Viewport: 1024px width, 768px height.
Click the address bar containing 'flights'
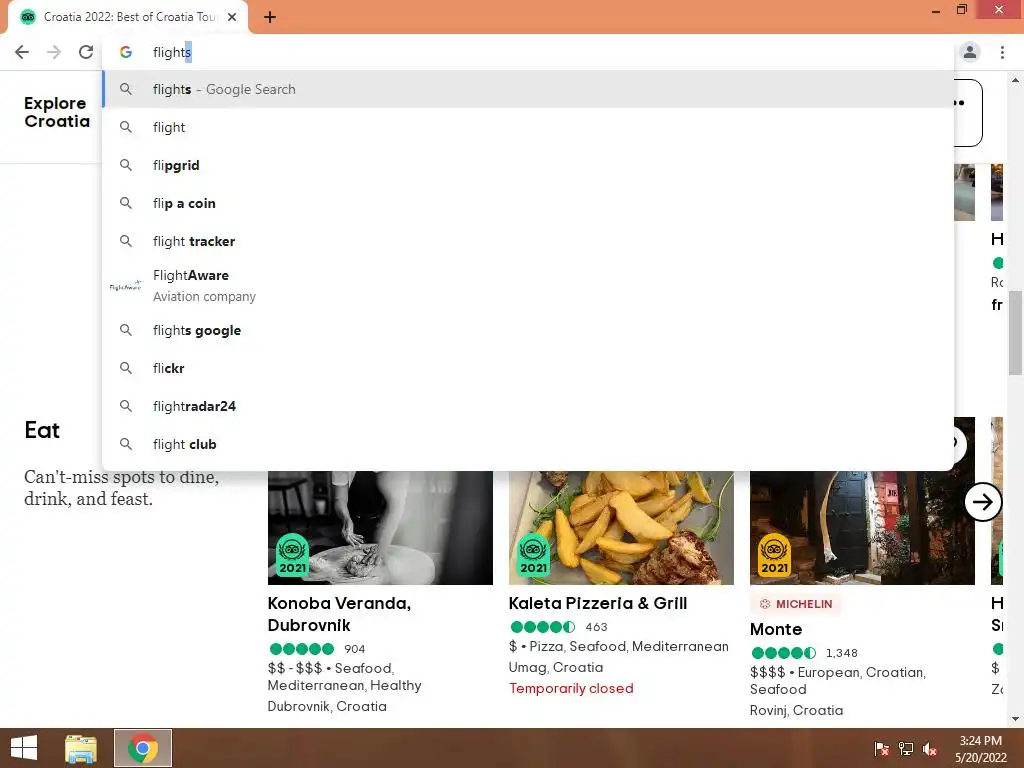pos(528,52)
